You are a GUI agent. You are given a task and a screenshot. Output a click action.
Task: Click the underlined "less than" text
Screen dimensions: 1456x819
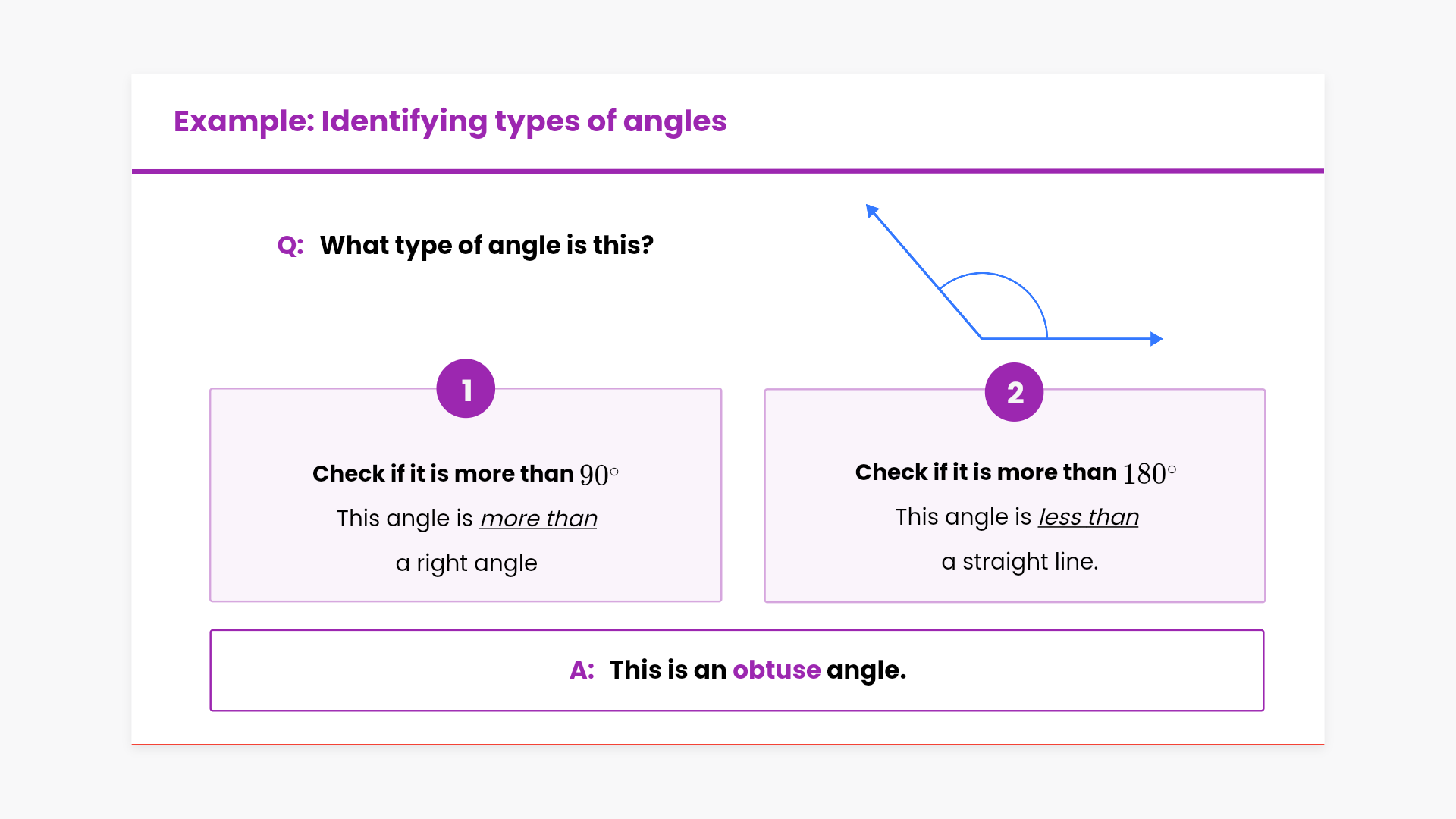[1088, 517]
